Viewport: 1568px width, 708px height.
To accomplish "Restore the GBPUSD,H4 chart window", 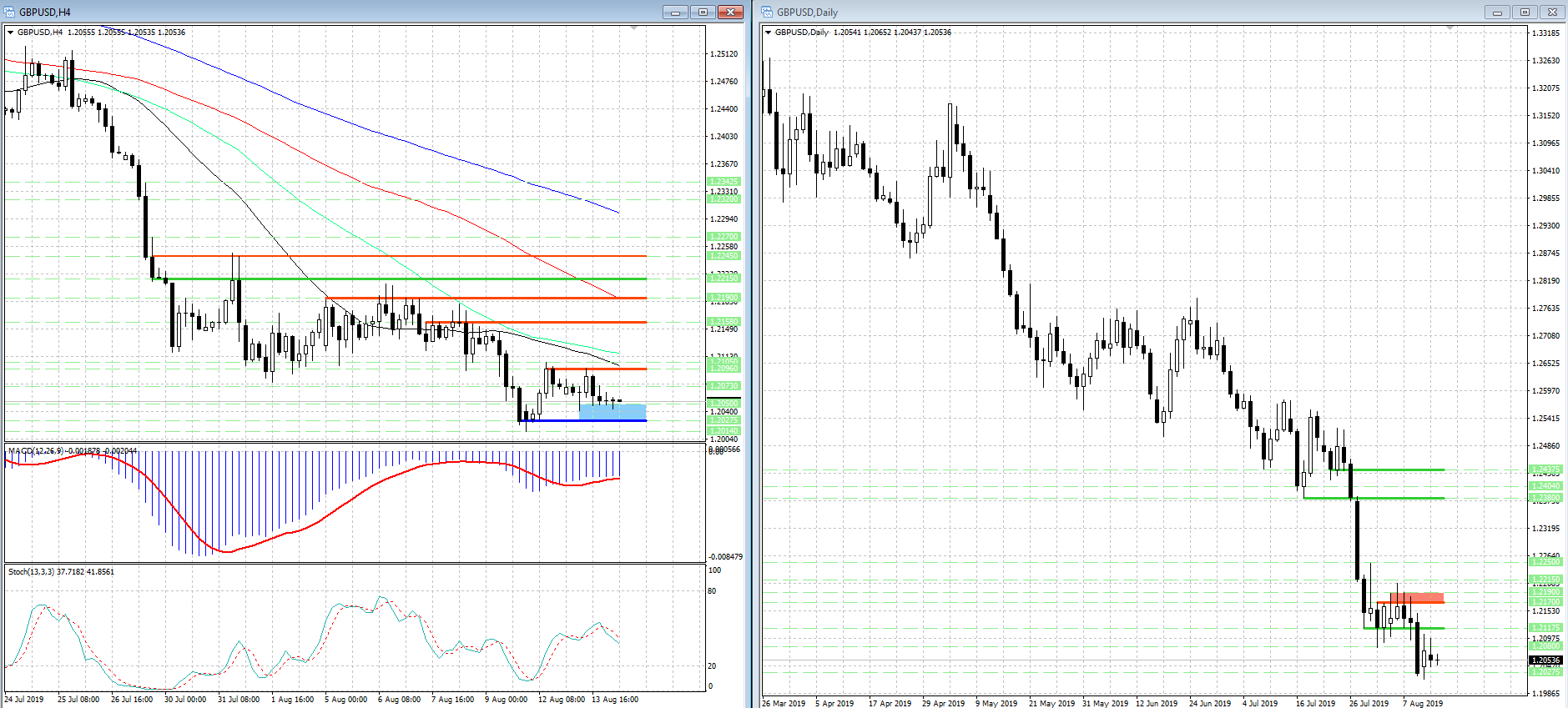I will coord(703,12).
